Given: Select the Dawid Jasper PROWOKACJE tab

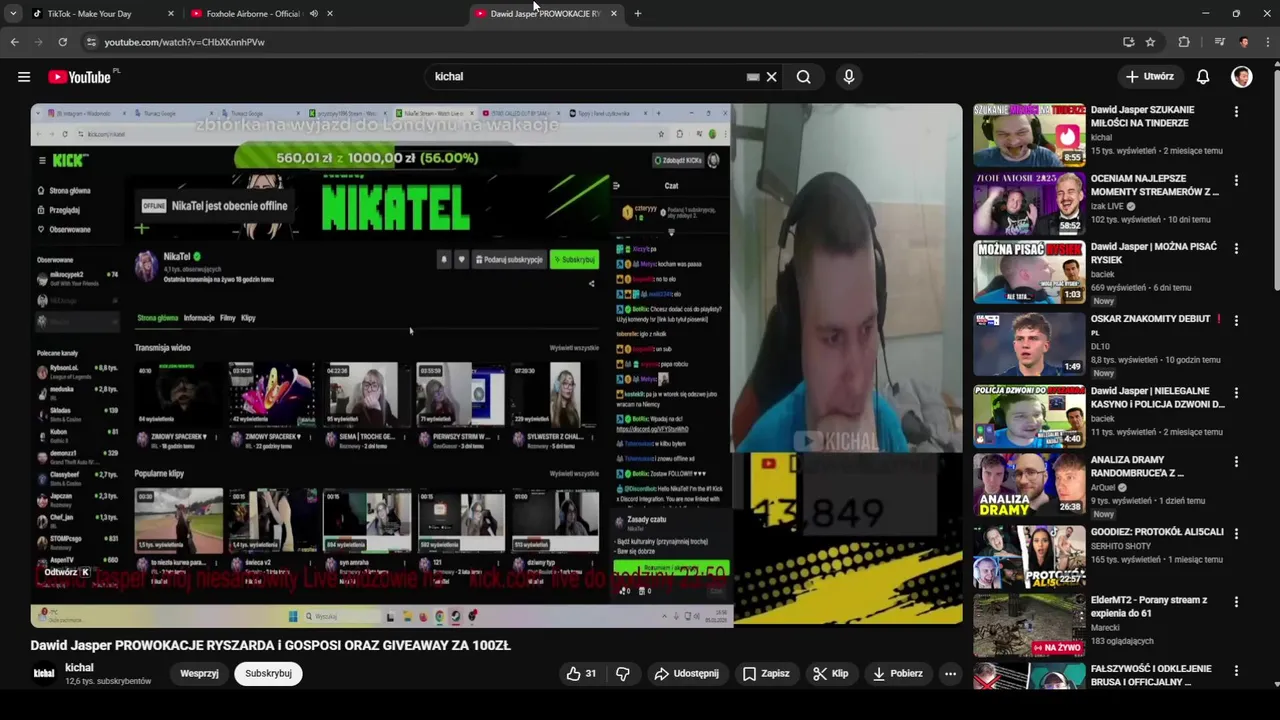Looking at the screenshot, I should [x=545, y=14].
